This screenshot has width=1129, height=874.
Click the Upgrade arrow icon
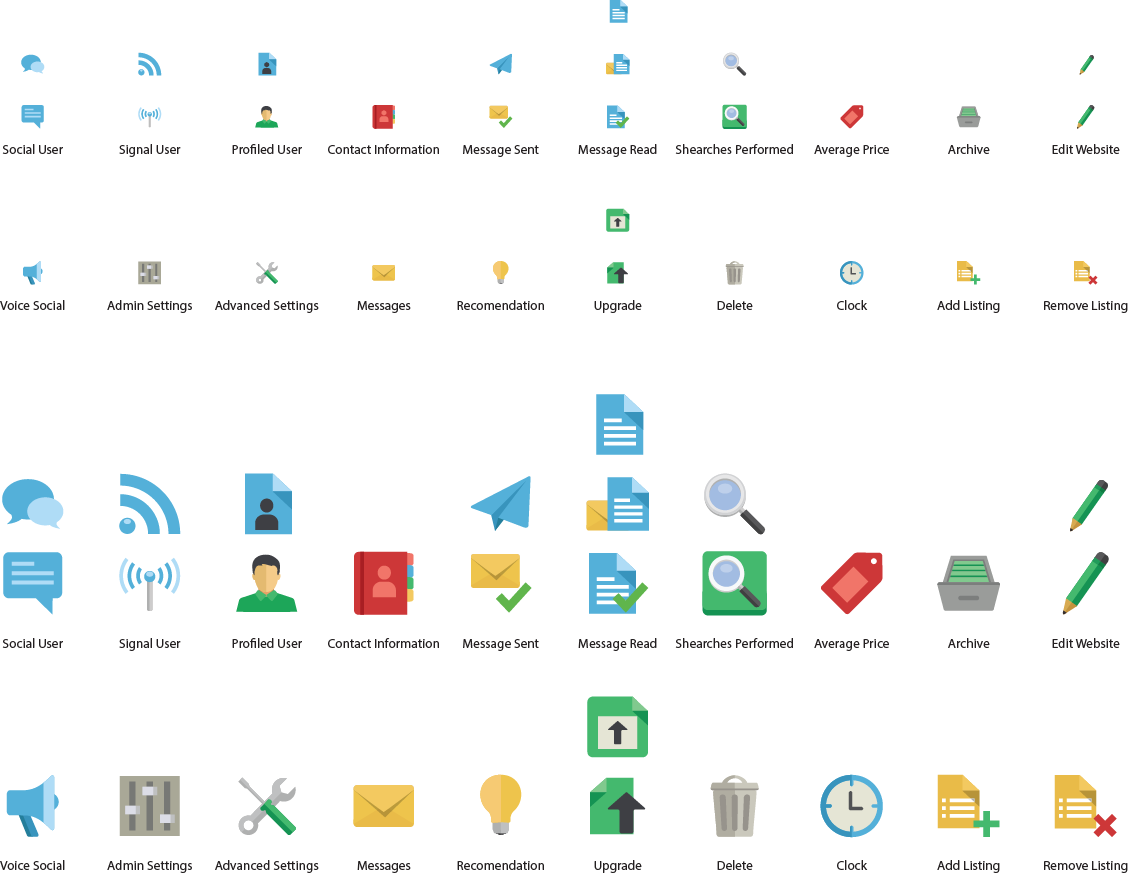point(617,805)
